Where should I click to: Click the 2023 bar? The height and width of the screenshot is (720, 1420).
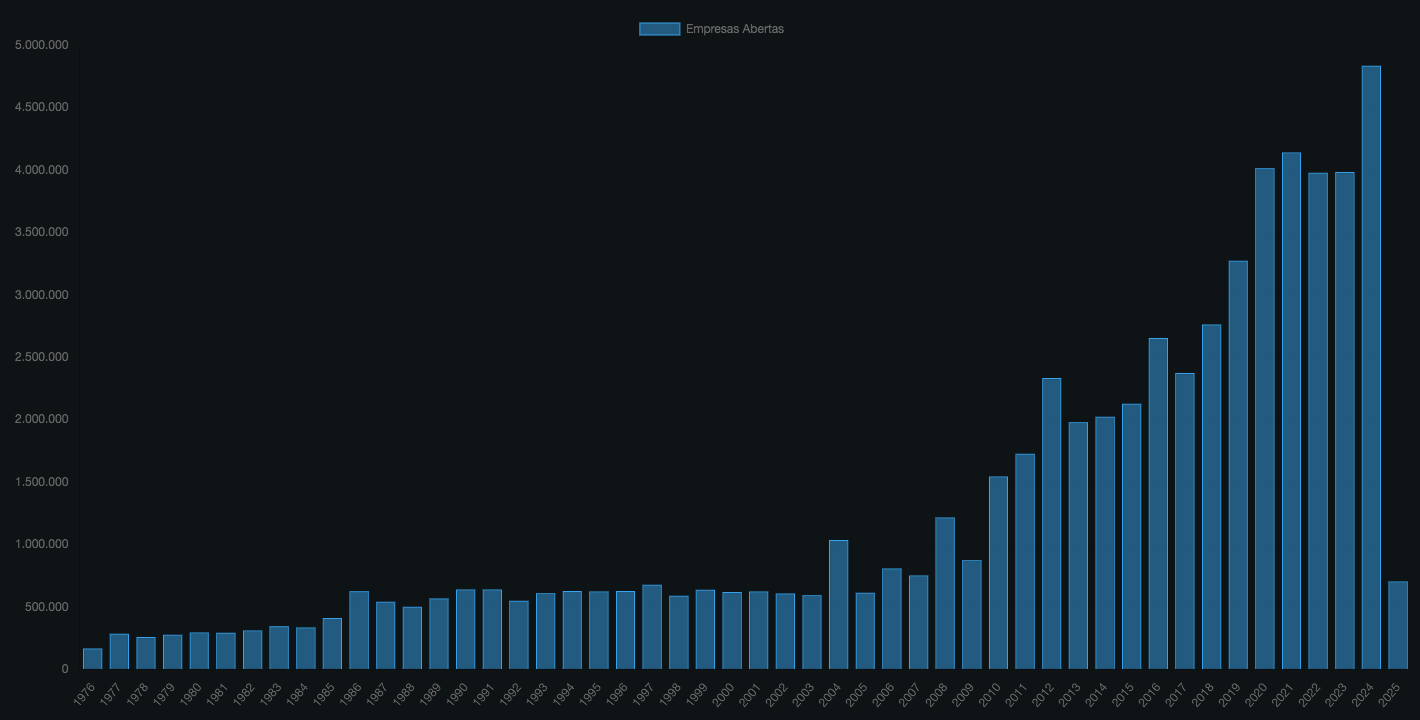pos(1344,420)
